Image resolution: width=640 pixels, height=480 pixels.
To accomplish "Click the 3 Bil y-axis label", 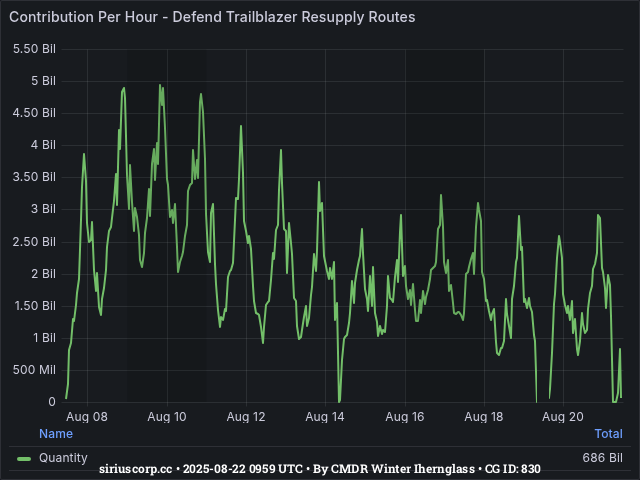I will (x=43, y=209).
